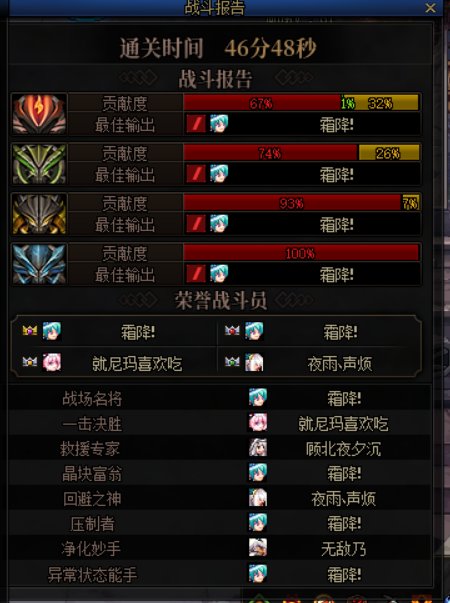Click the red flame boss emblem icon
The height and width of the screenshot is (603, 450).
click(39, 114)
